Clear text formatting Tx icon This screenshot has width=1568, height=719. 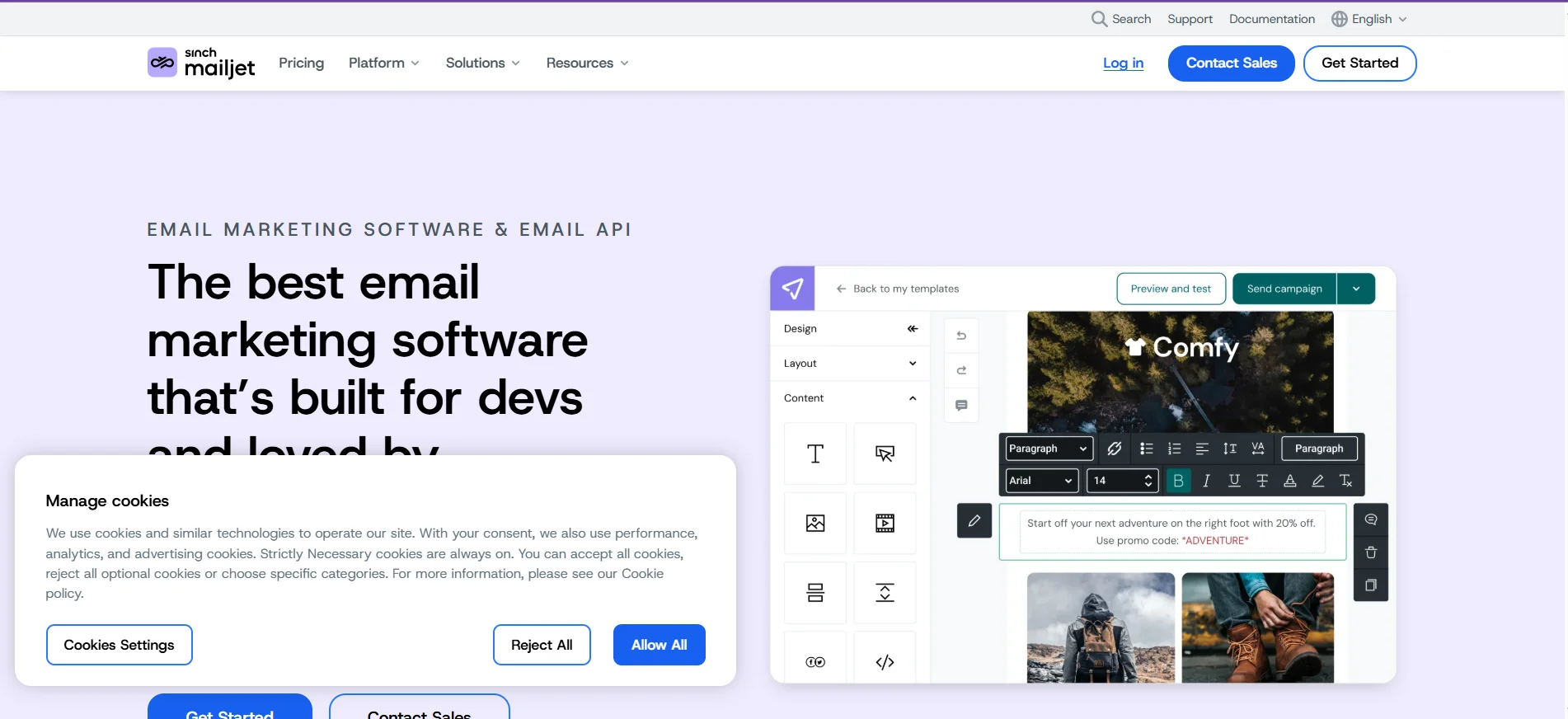tap(1346, 481)
